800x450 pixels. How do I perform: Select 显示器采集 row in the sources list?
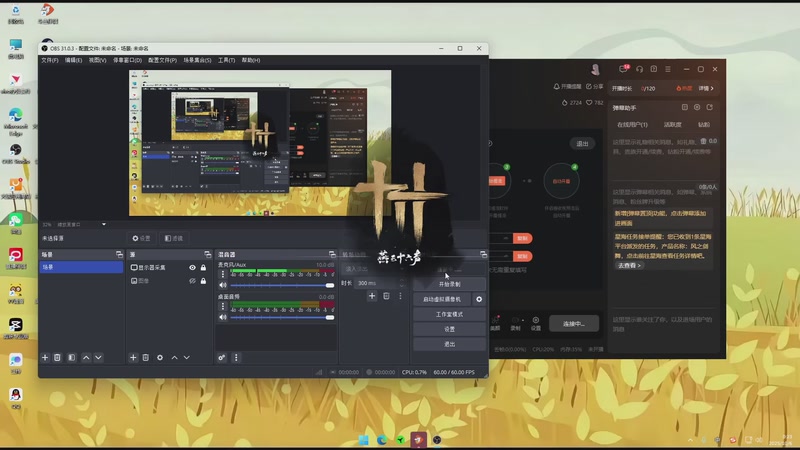(169, 267)
